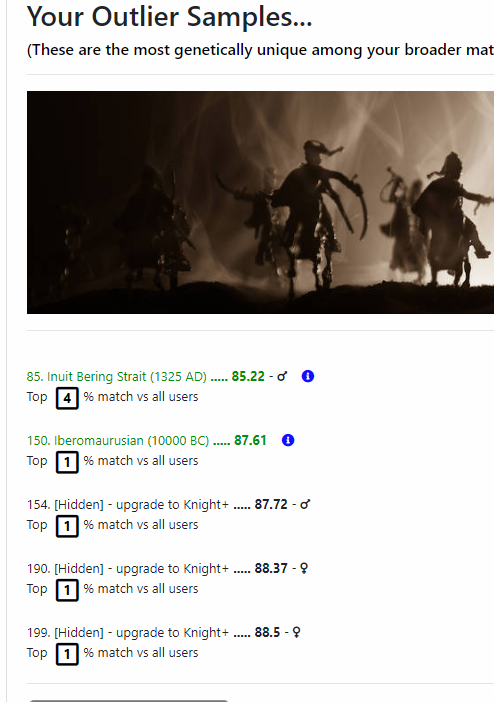Screen dimensions: 494x702
Task: Open Iberomaurusian (10000 BC) sample
Action: click(x=118, y=441)
